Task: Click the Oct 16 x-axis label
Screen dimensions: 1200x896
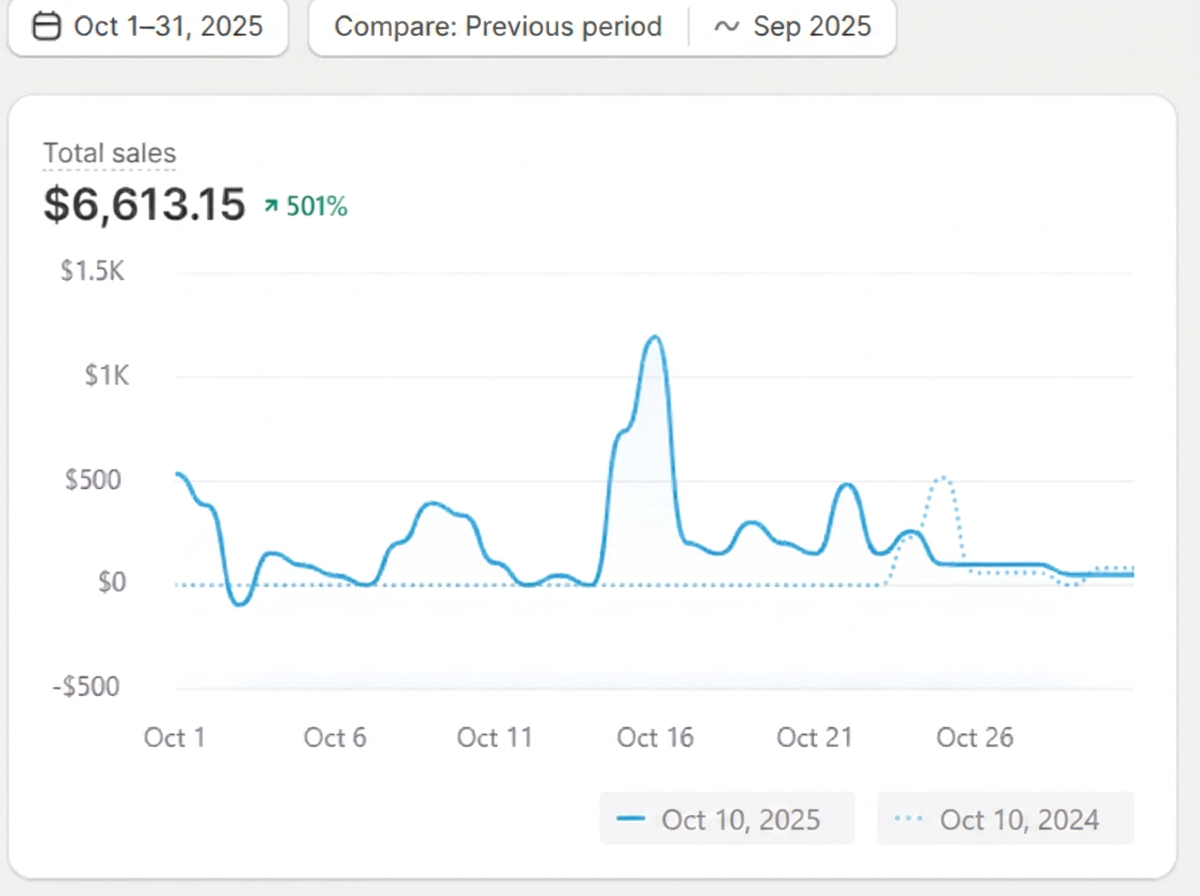Action: pos(655,738)
